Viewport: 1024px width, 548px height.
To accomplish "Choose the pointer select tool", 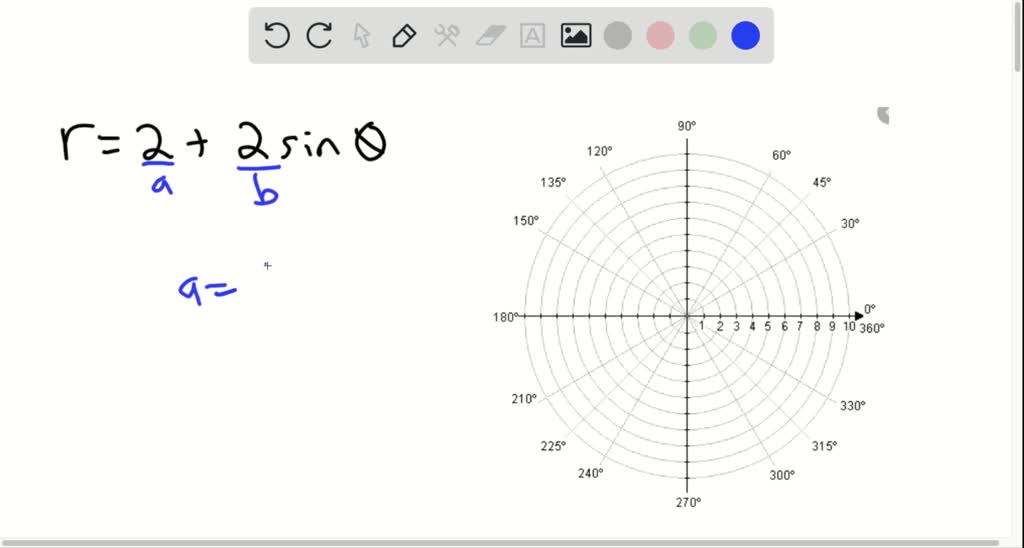I will click(x=362, y=35).
